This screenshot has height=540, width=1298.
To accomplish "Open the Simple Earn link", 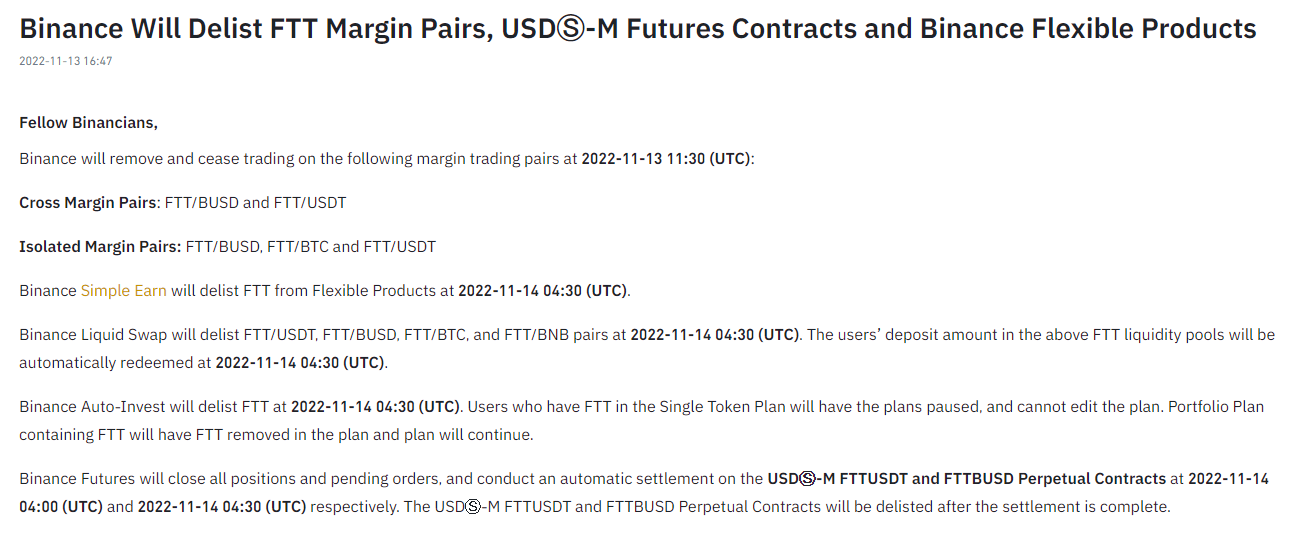I will 123,291.
